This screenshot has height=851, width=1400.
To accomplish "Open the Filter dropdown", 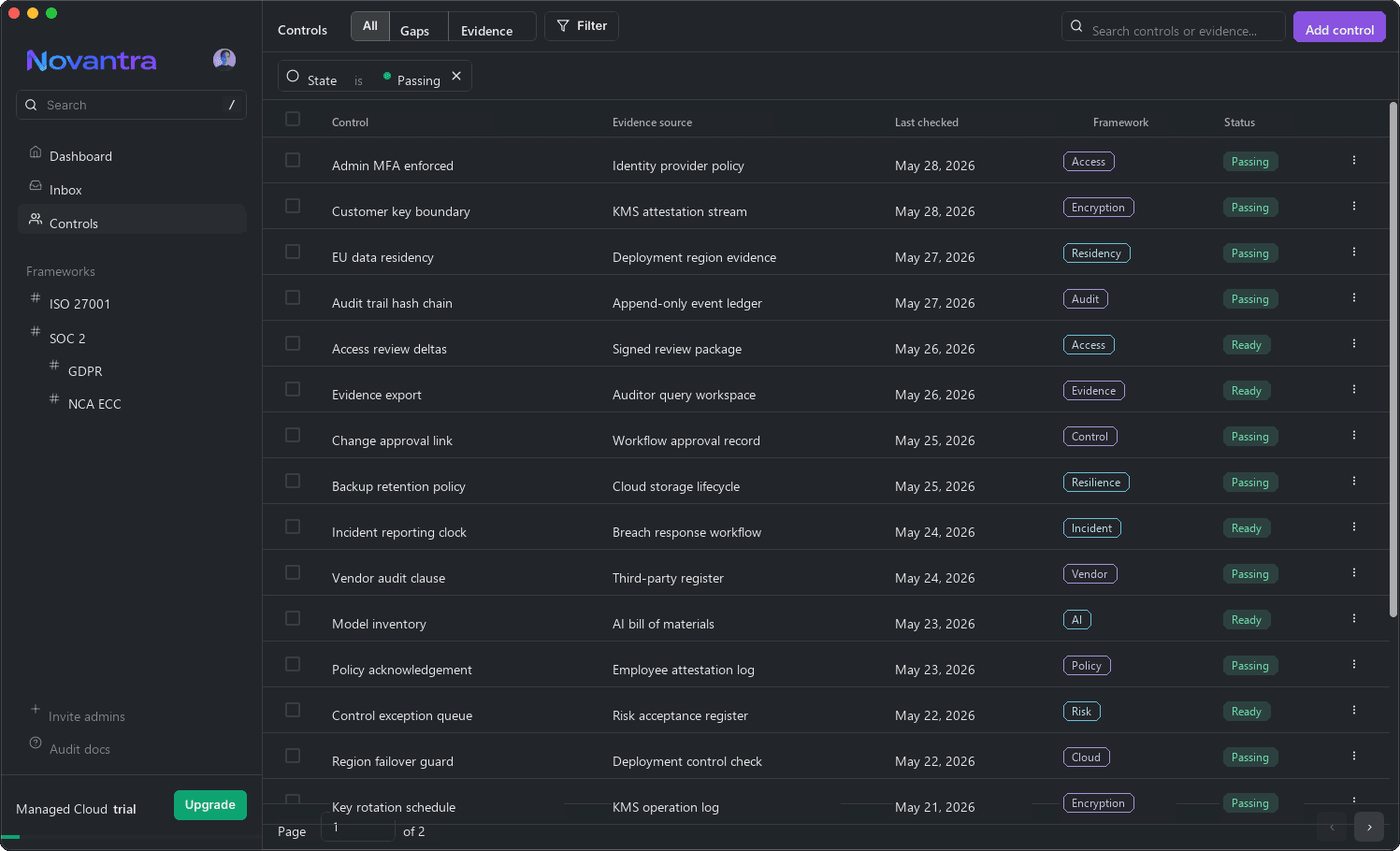I will pos(582,26).
